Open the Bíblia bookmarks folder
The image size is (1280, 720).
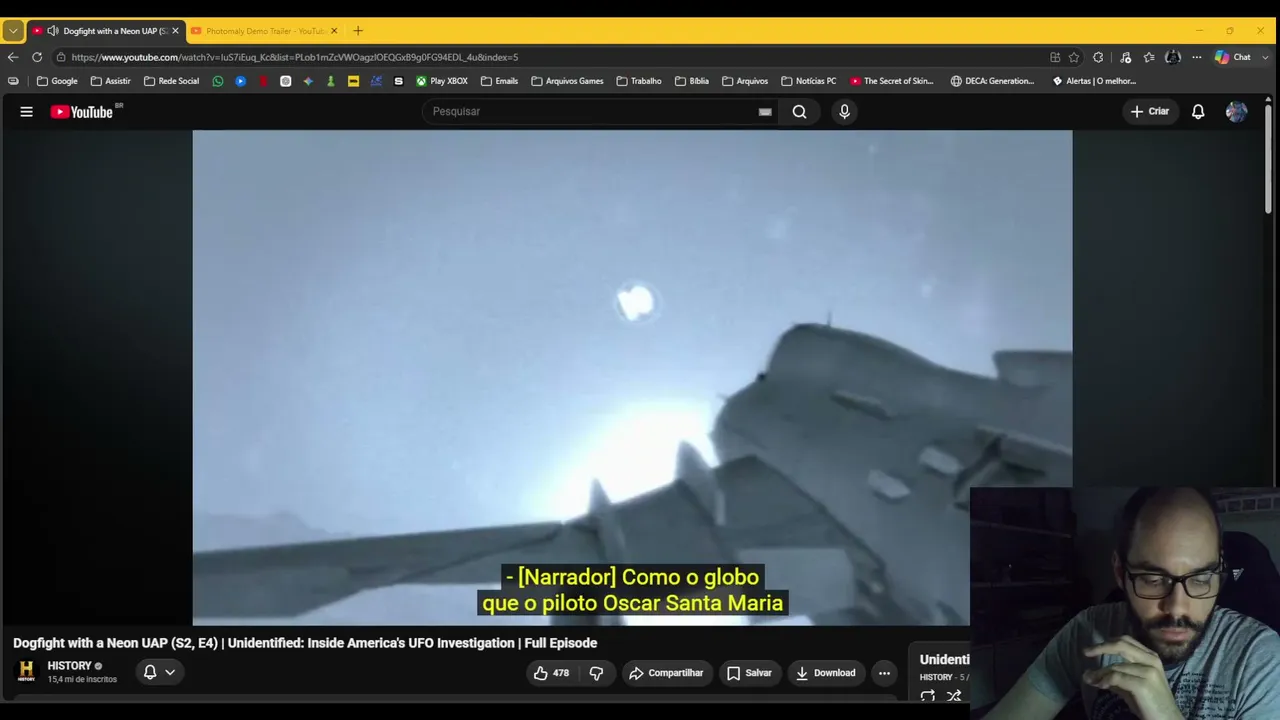coord(692,81)
